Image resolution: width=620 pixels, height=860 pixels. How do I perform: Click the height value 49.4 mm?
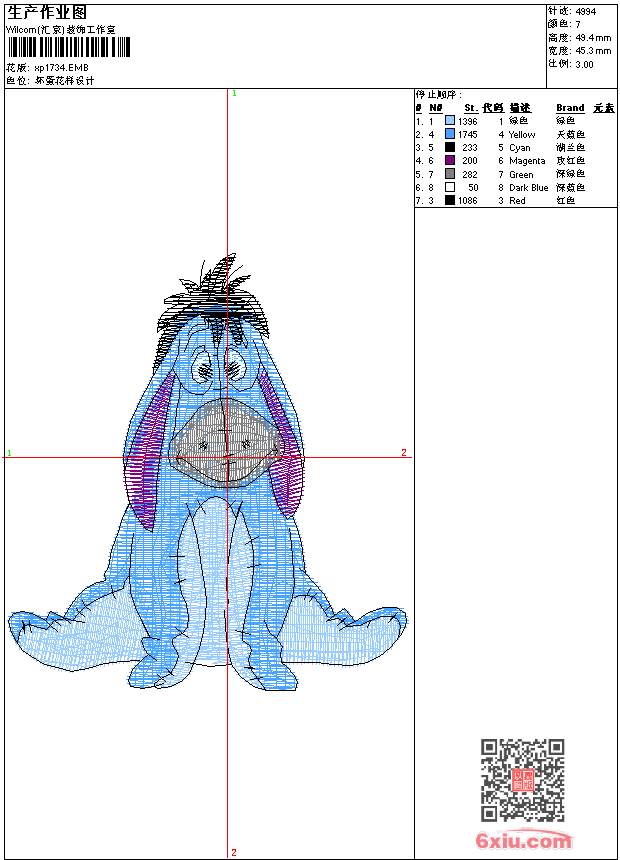pos(593,38)
